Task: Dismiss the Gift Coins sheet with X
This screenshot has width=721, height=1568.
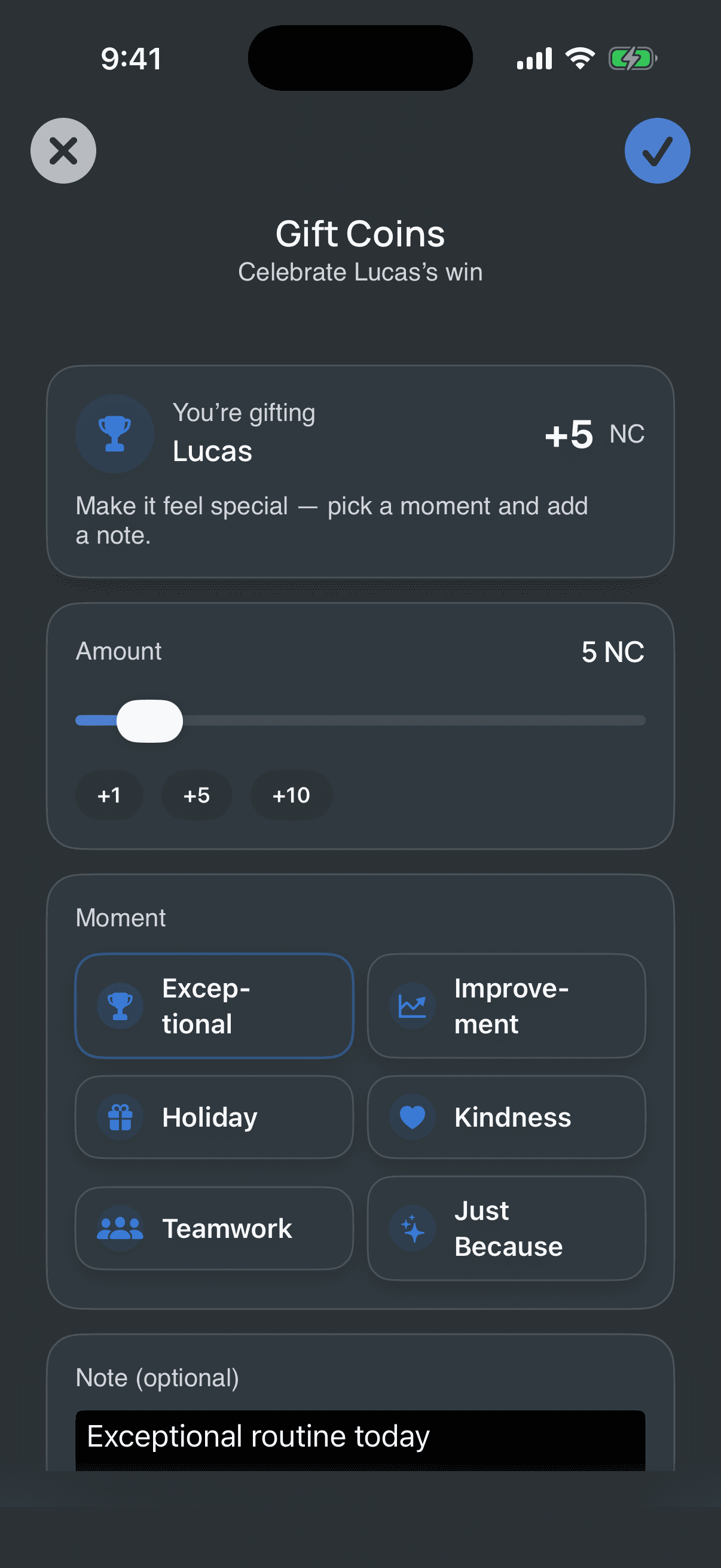Action: click(x=63, y=150)
